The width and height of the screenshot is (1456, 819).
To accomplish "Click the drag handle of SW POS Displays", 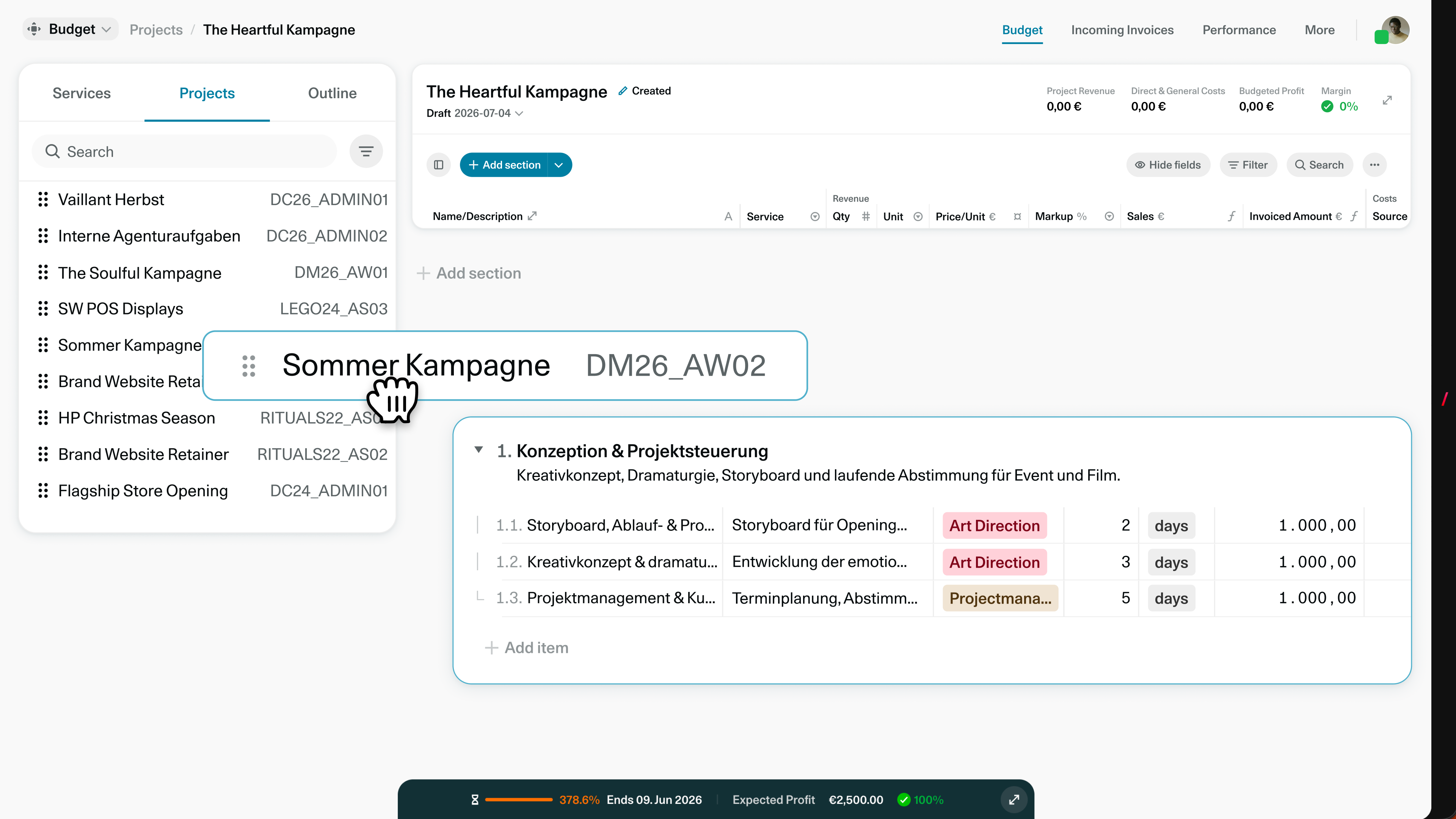I will point(43,309).
